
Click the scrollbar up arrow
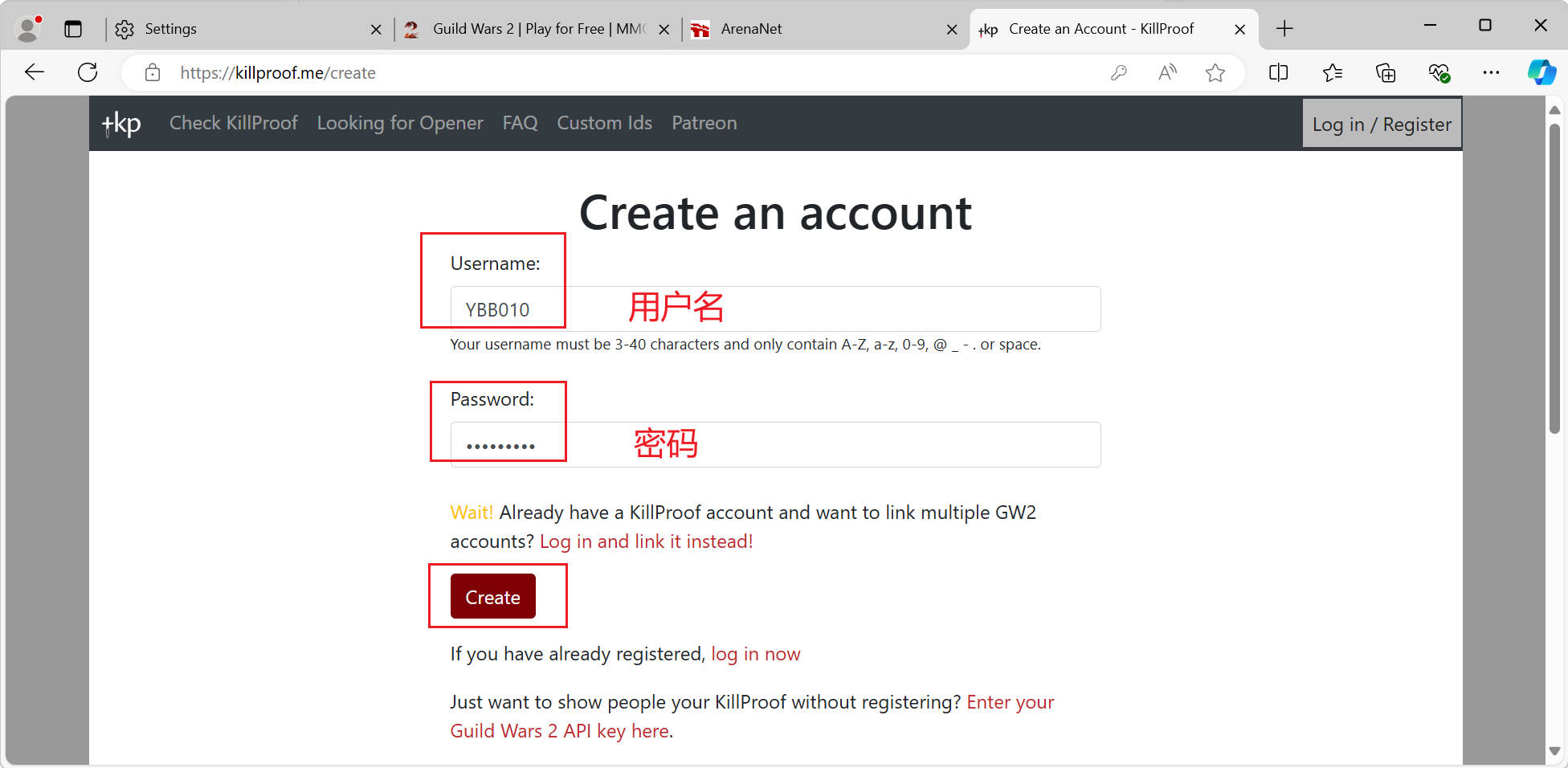click(1554, 109)
